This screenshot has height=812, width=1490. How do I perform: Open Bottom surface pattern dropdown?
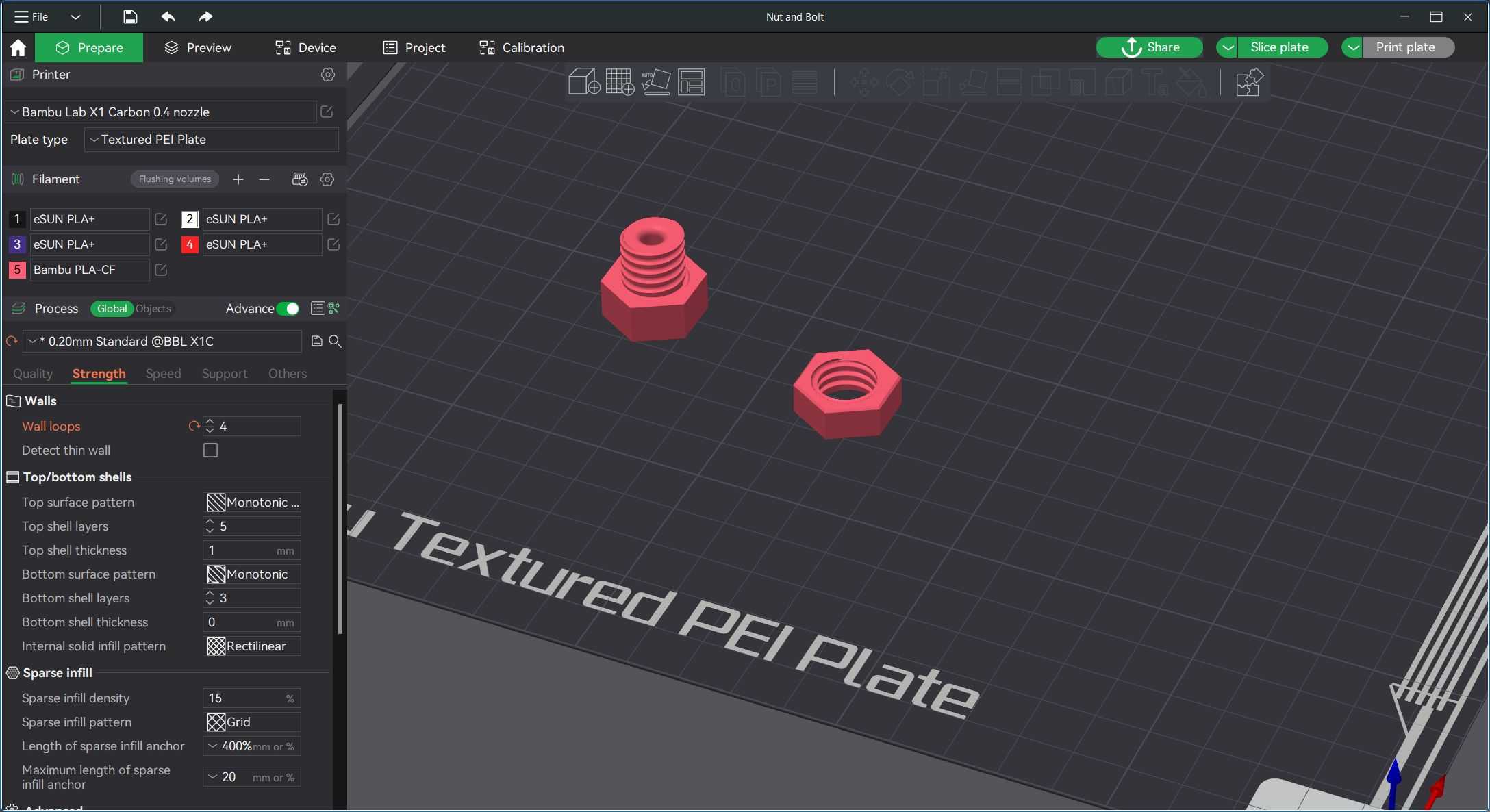(x=252, y=574)
